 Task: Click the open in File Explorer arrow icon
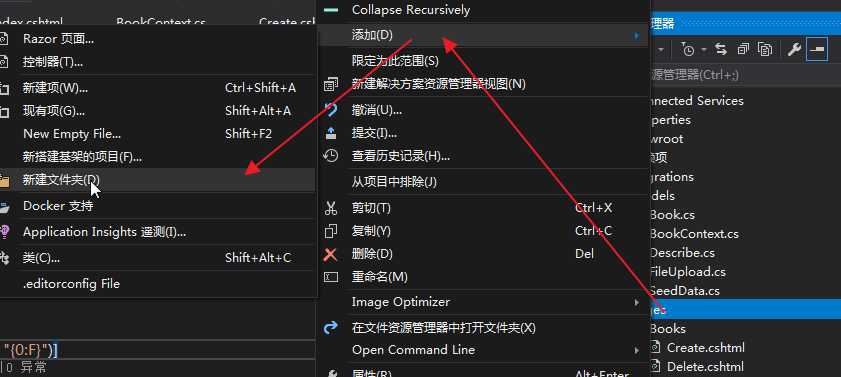click(331, 328)
